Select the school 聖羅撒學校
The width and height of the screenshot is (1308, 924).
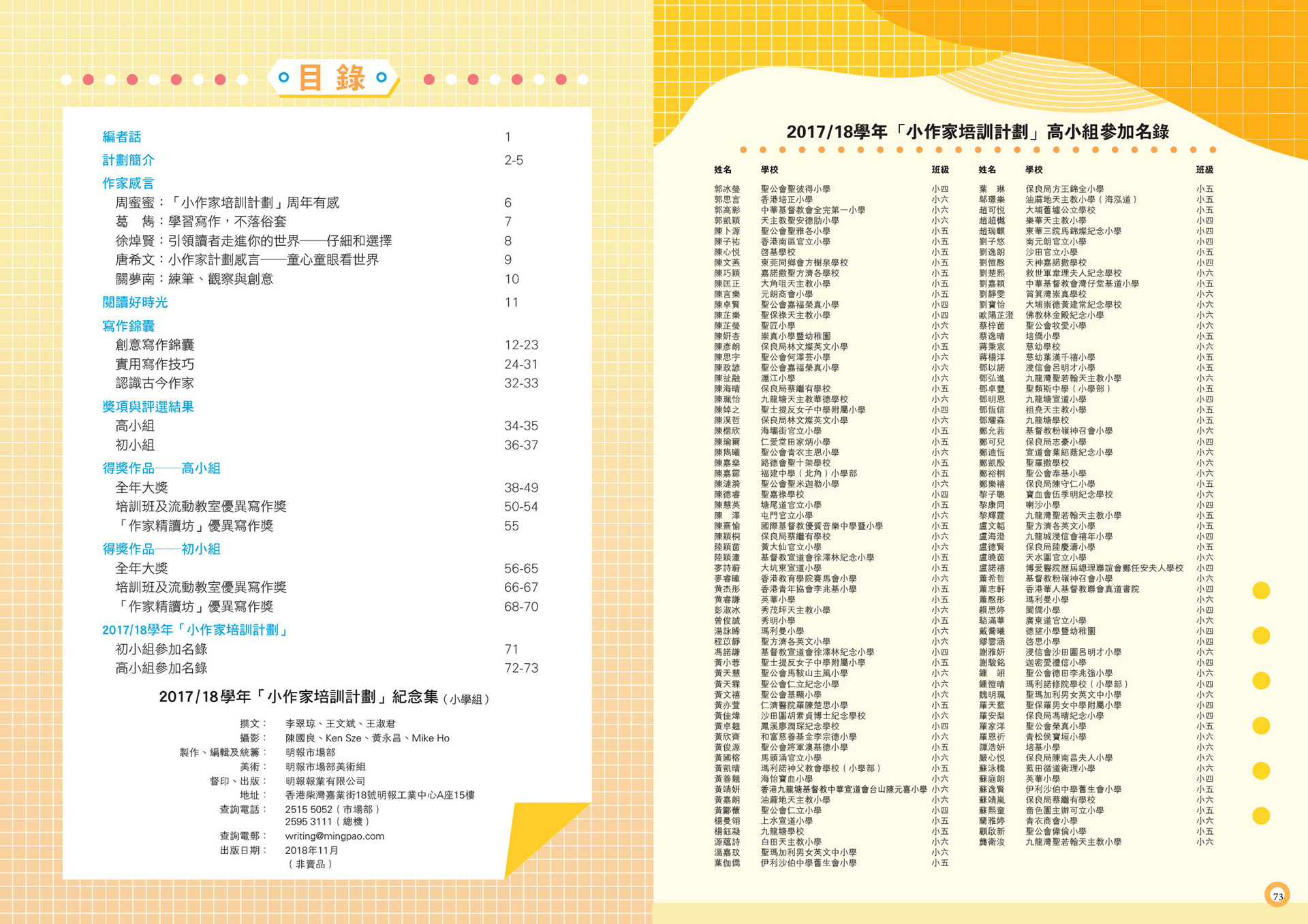point(1047,462)
